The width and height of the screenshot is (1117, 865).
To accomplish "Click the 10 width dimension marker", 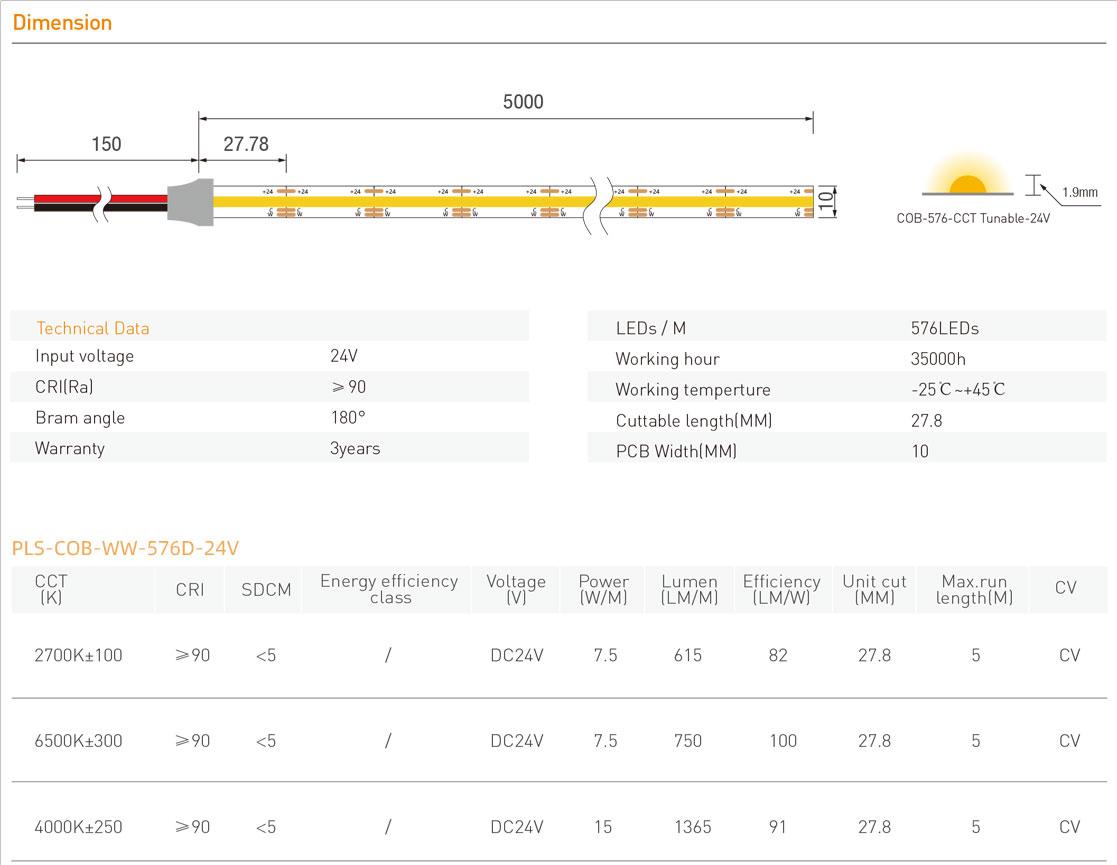I will [825, 200].
